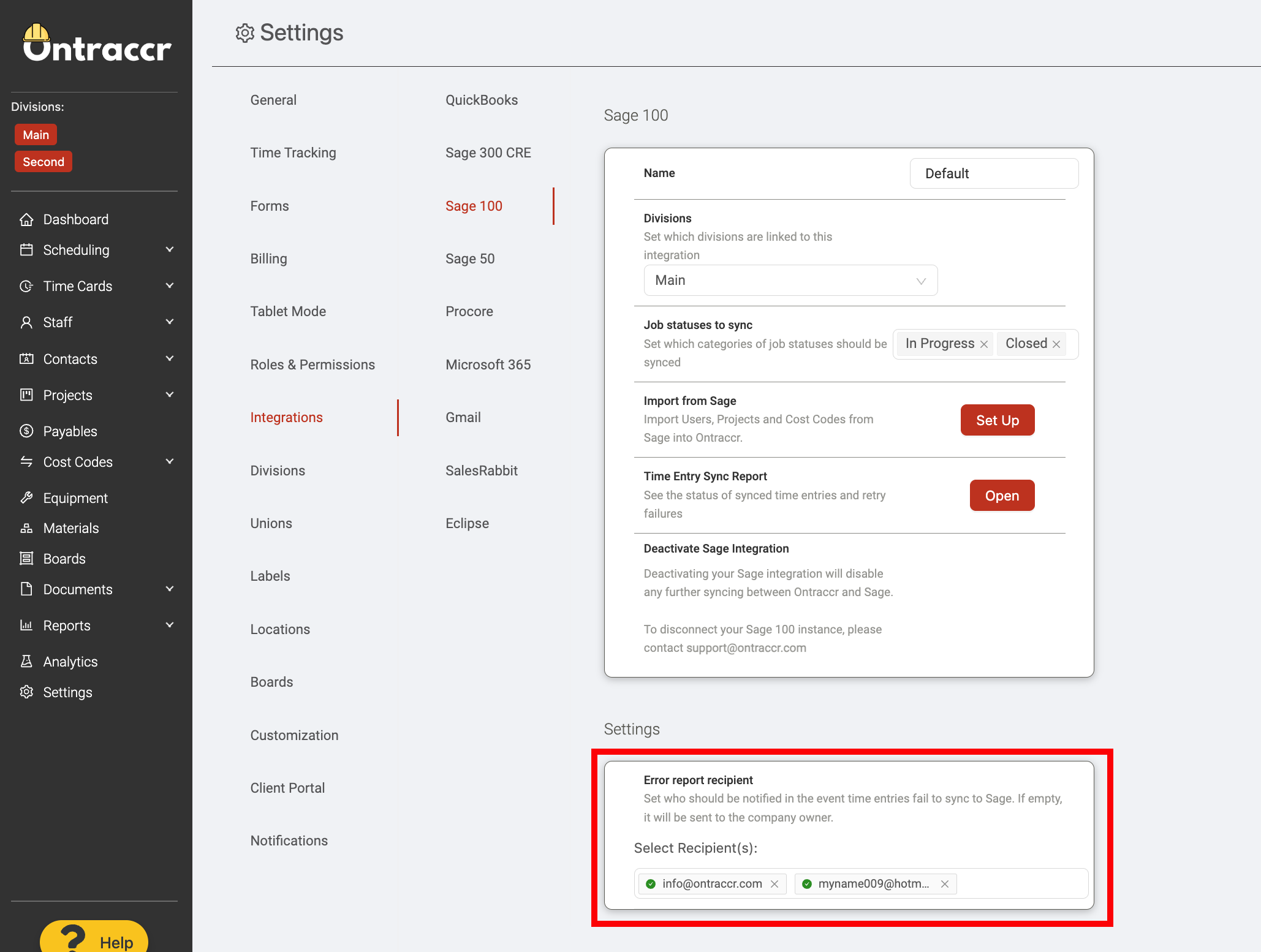Select the Eclipse integration

coord(467,523)
